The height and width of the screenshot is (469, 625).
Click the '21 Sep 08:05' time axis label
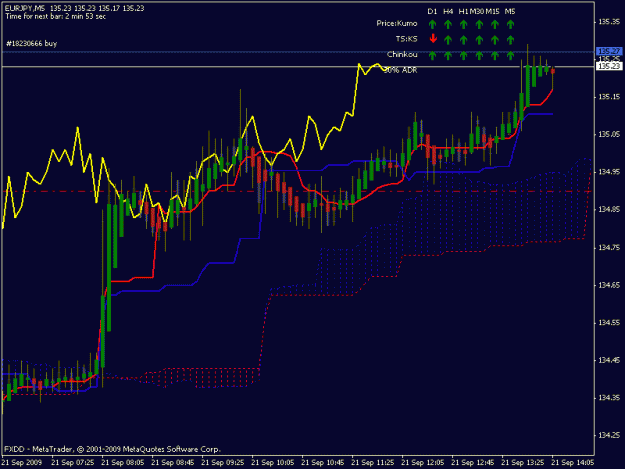(123, 462)
